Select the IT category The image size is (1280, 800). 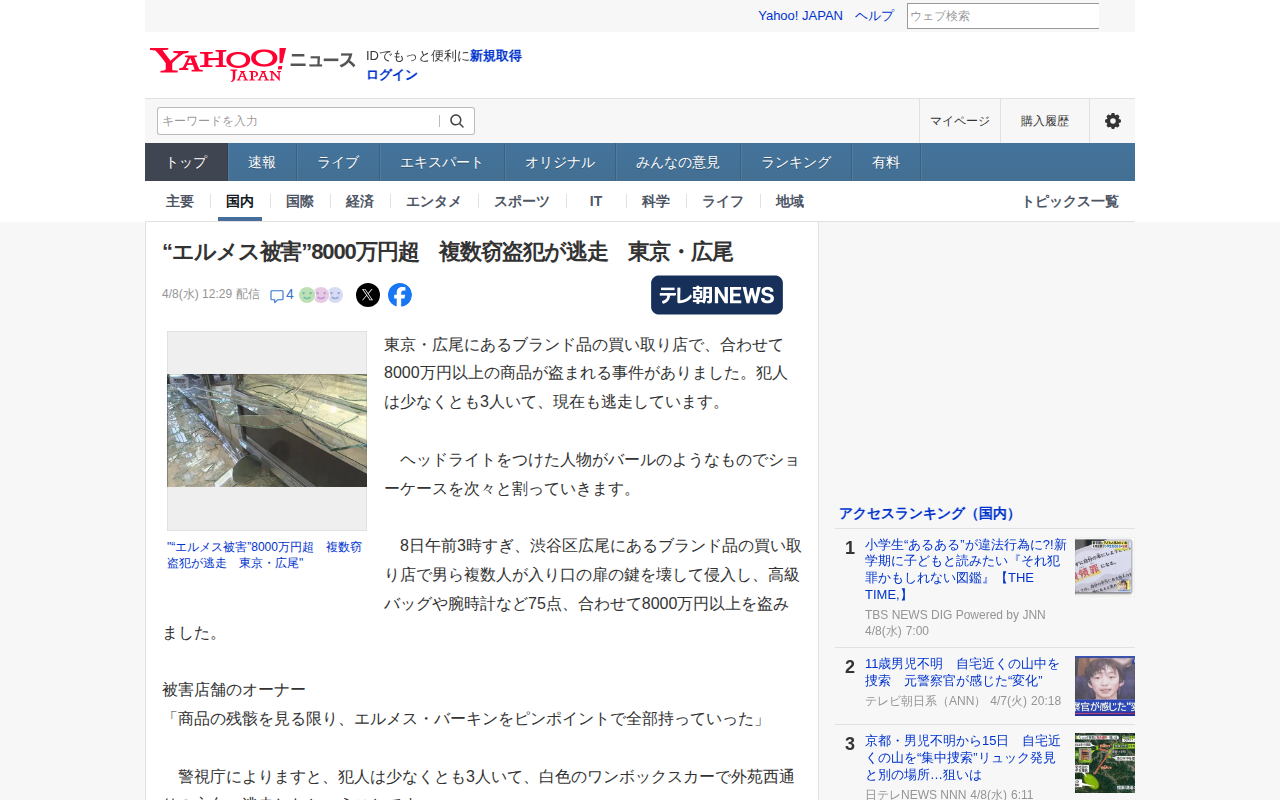(596, 201)
